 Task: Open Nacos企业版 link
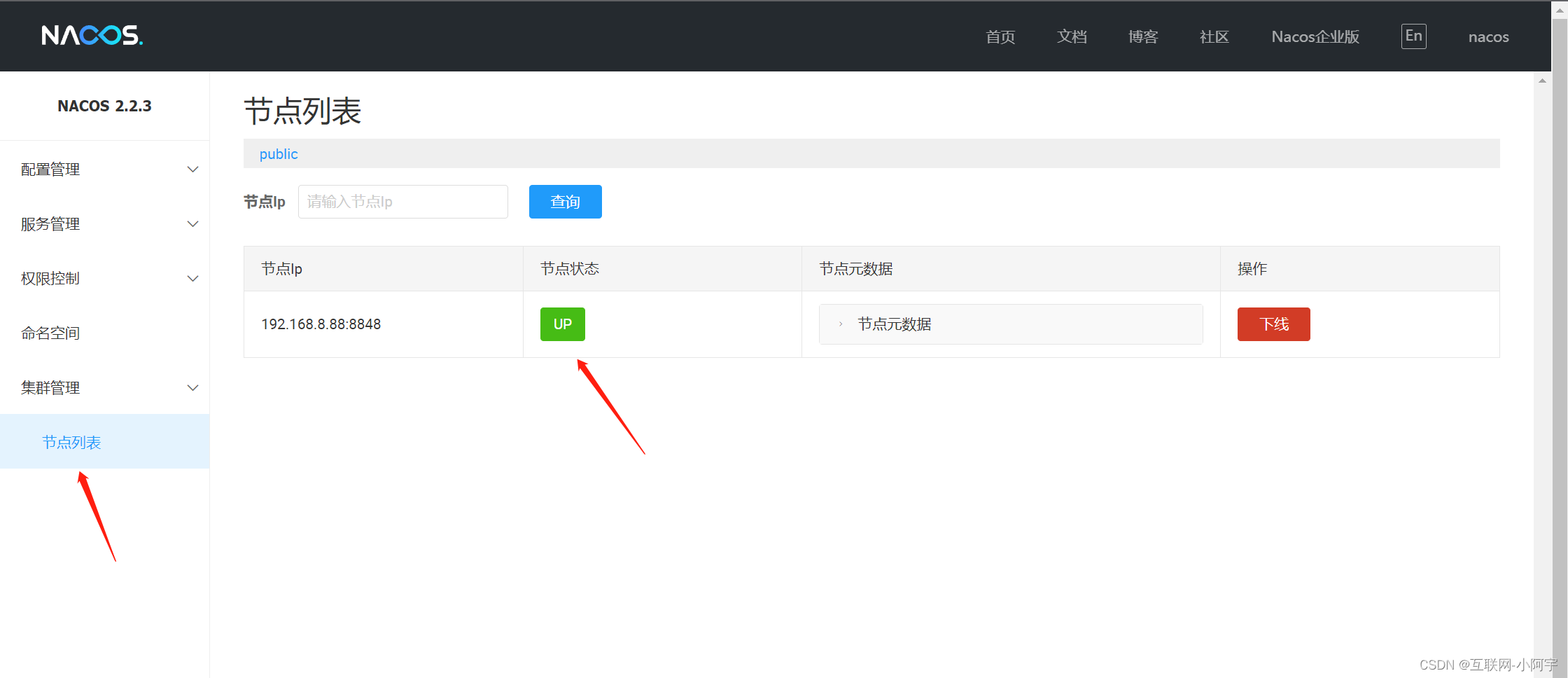tap(1315, 36)
